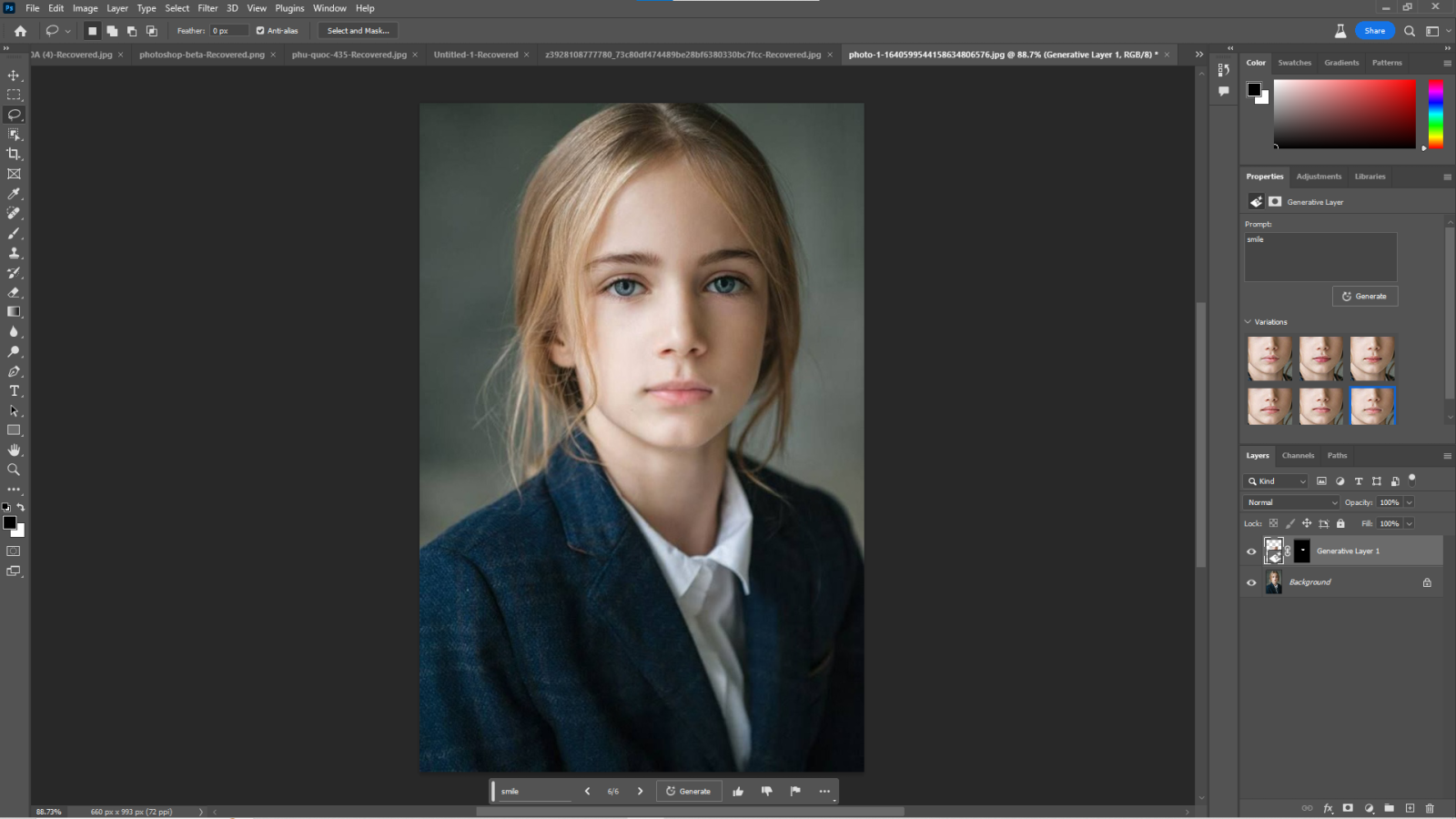Image resolution: width=1456 pixels, height=819 pixels.
Task: Toggle lock position icon
Action: click(1307, 523)
